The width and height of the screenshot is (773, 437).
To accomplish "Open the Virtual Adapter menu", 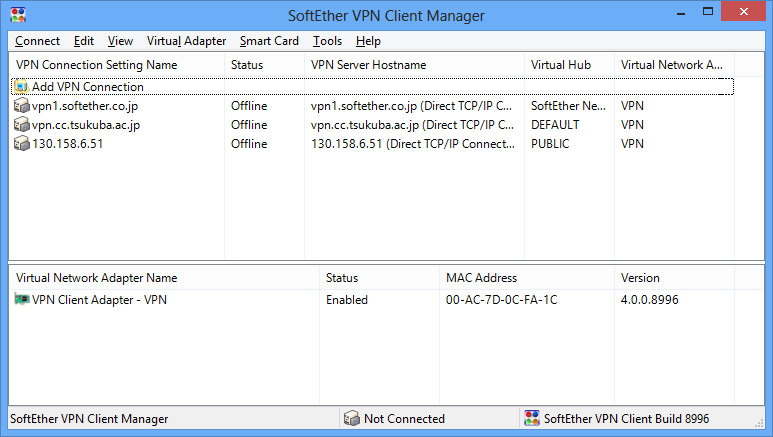I will coord(186,41).
